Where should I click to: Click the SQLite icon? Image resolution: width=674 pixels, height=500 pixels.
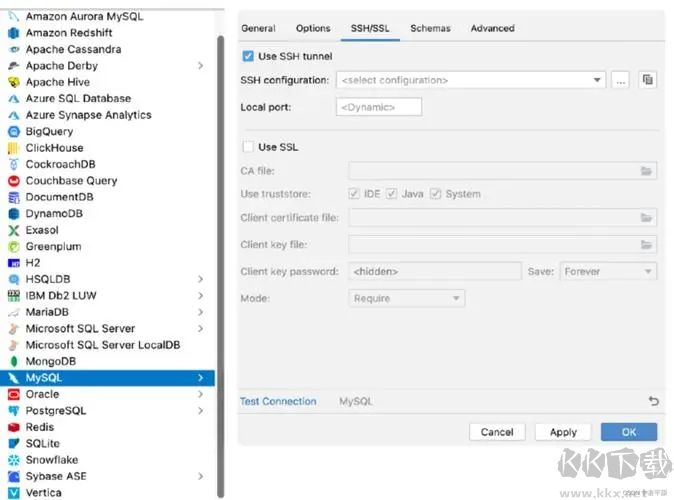click(14, 444)
